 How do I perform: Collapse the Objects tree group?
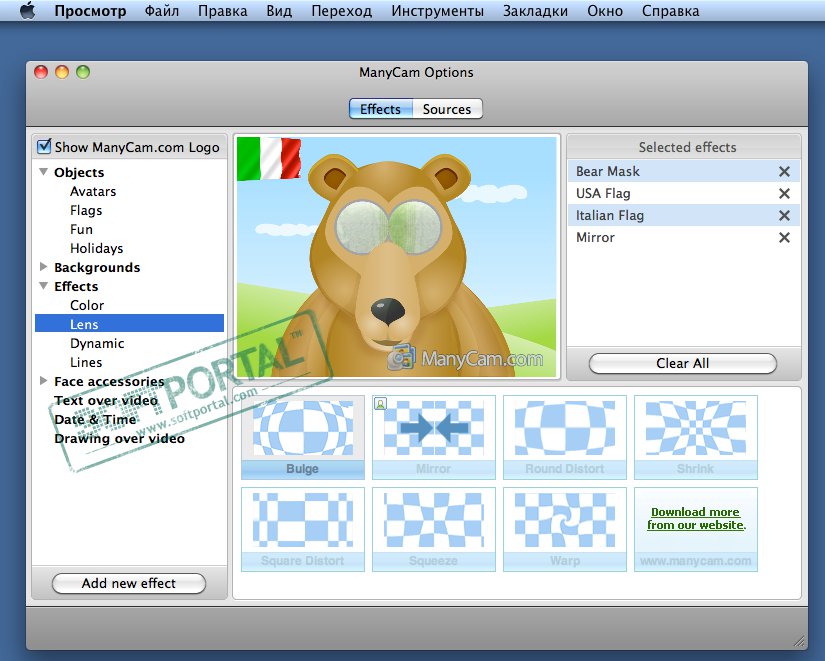pos(44,172)
